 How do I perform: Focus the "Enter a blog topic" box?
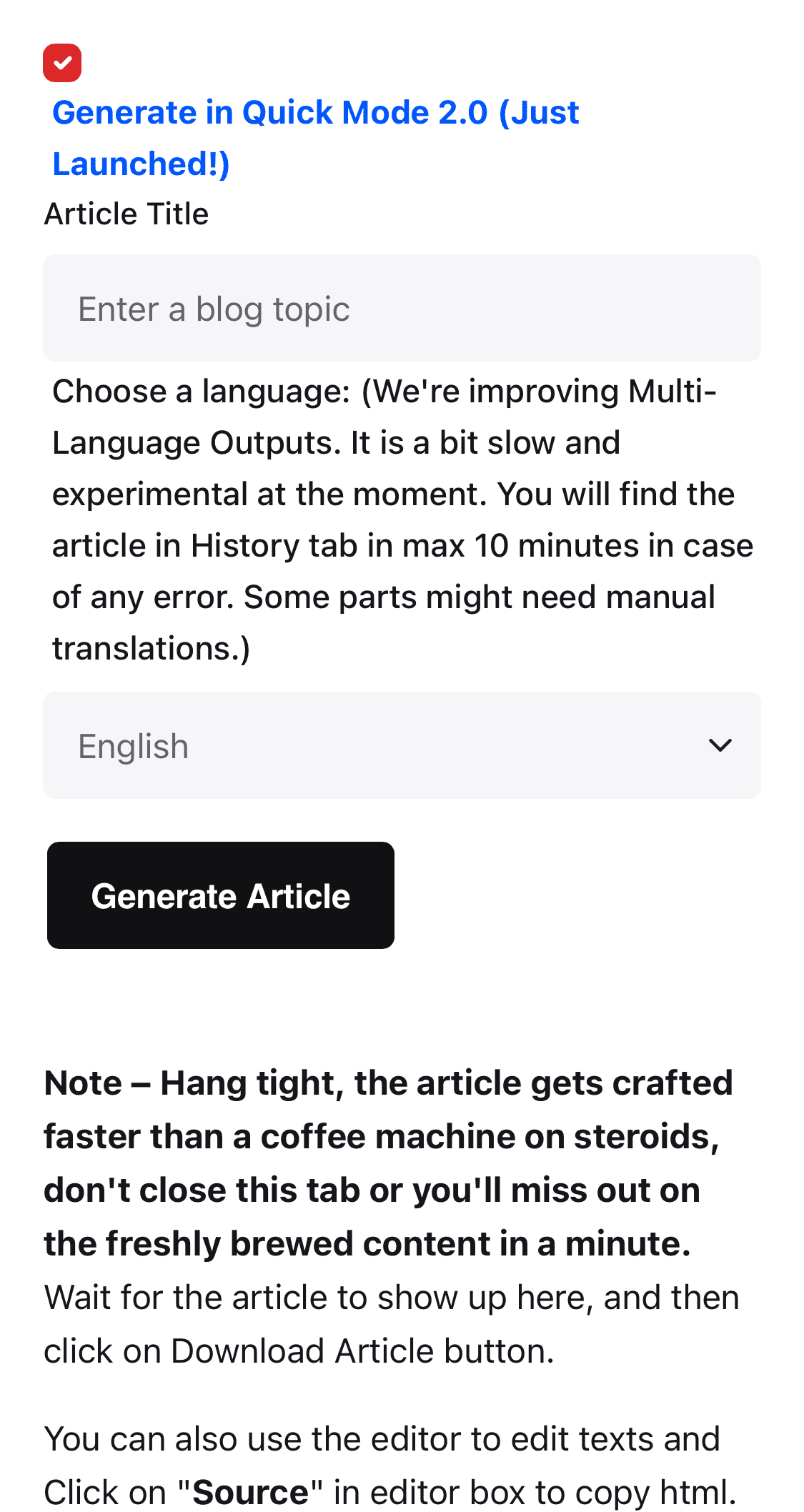coord(402,307)
